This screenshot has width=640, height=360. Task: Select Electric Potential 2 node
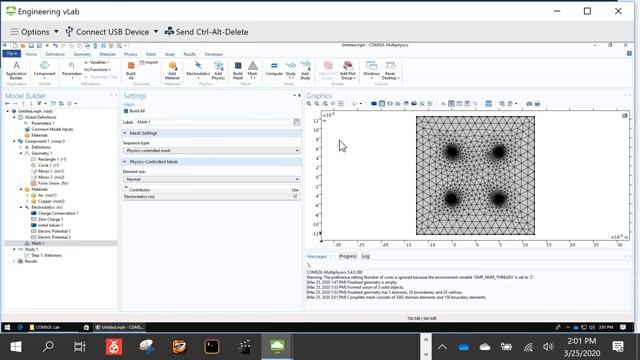click(x=51, y=237)
